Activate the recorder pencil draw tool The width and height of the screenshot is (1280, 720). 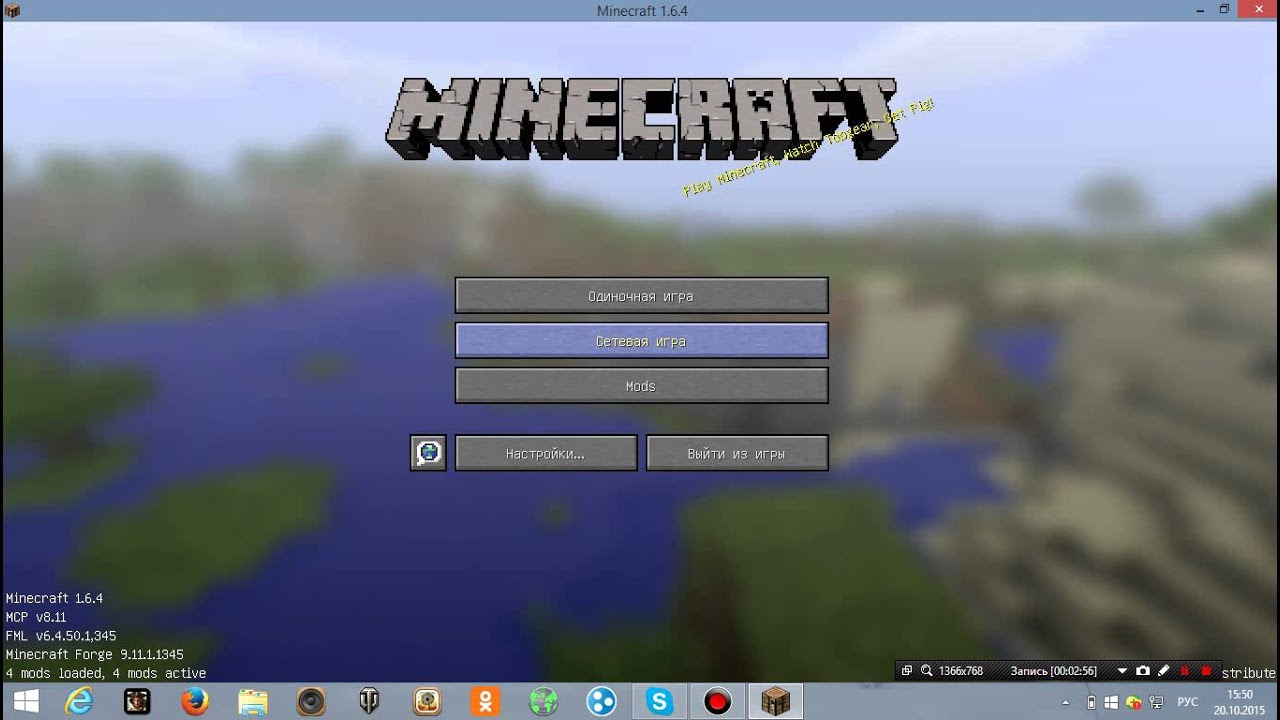click(1163, 671)
